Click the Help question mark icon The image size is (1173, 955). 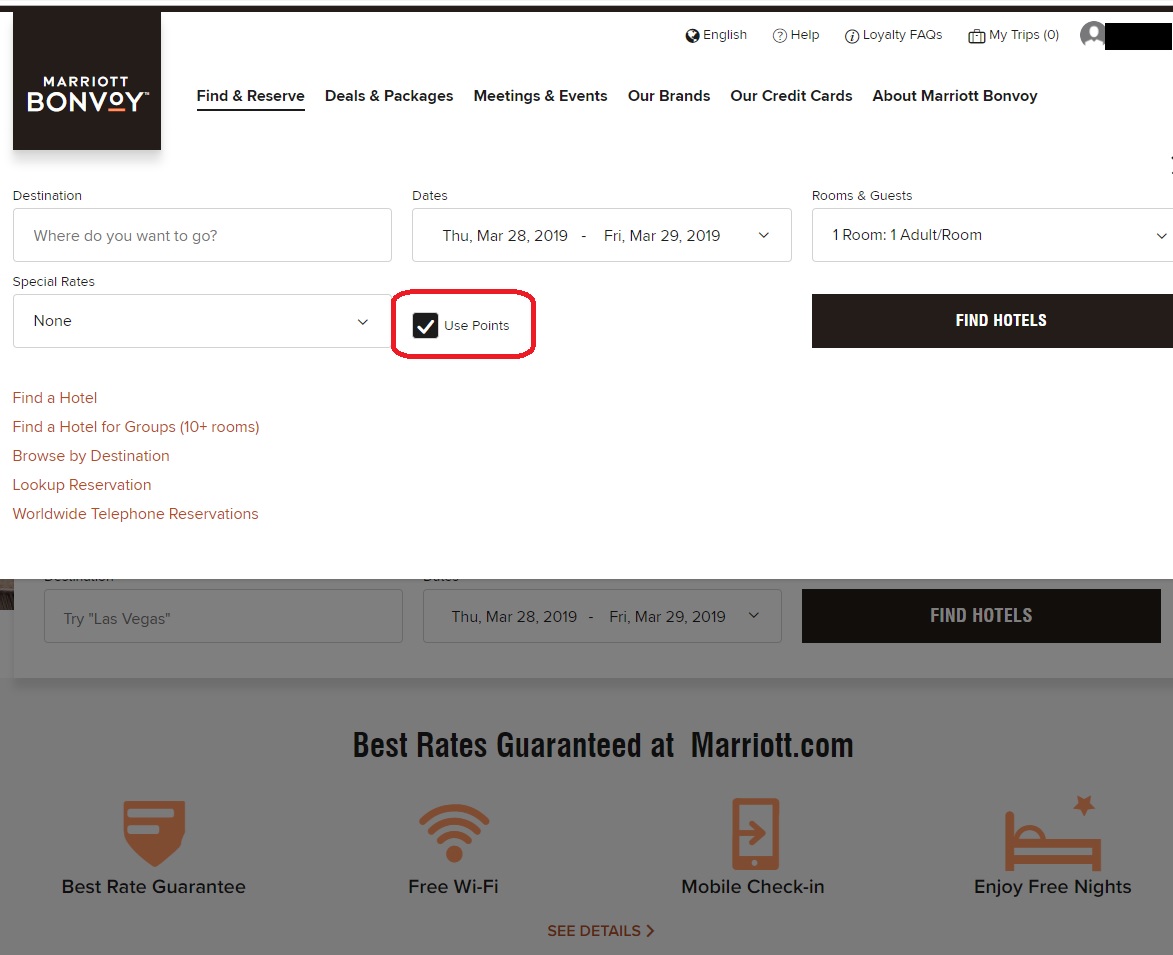pos(780,36)
